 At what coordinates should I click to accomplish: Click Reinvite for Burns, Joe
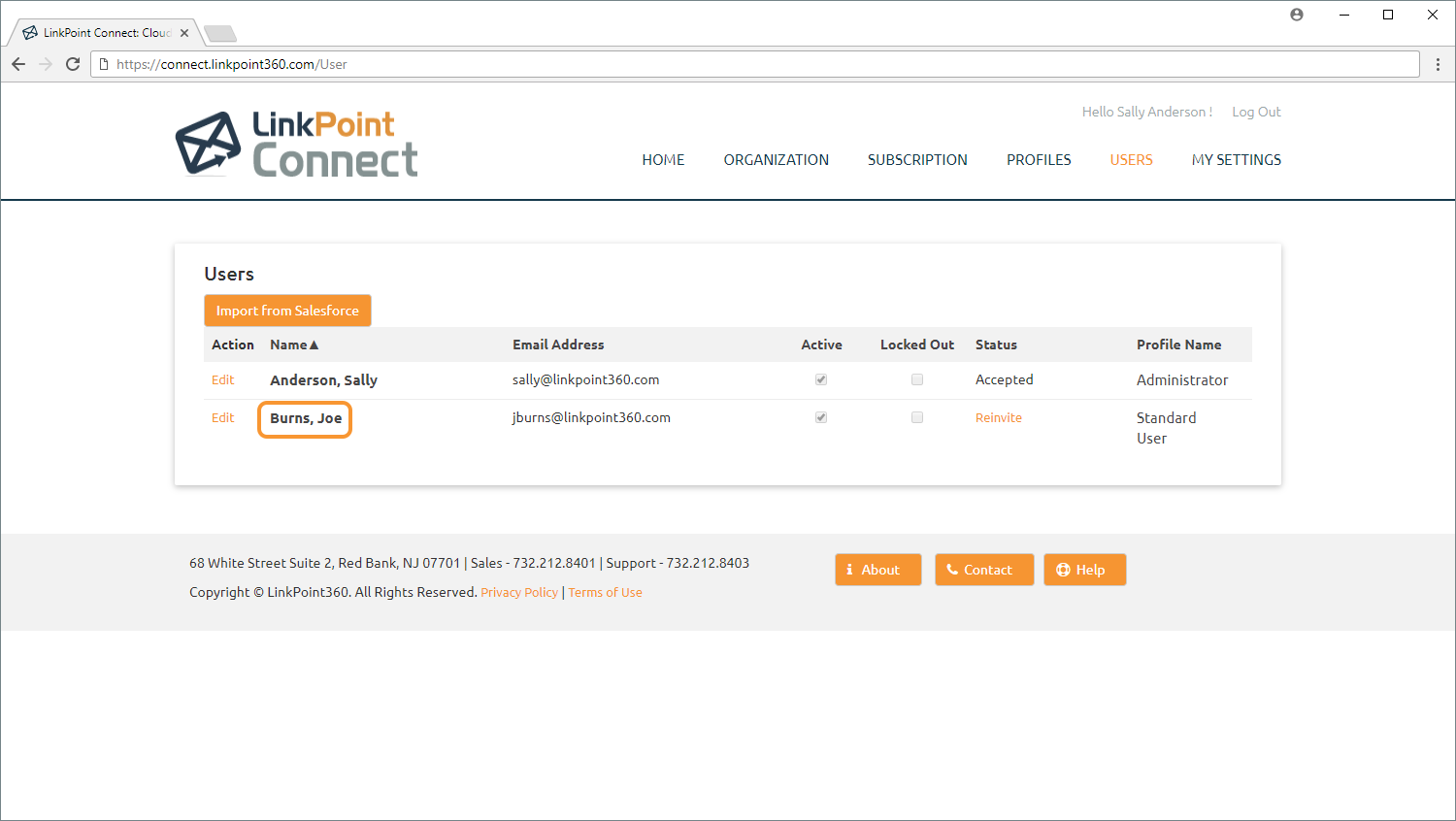click(x=999, y=417)
